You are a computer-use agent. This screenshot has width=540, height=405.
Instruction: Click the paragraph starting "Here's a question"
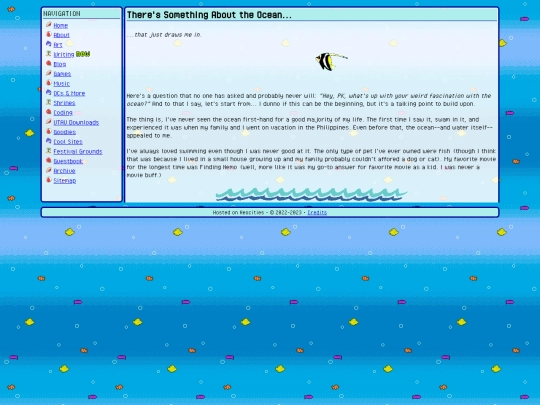click(309, 100)
